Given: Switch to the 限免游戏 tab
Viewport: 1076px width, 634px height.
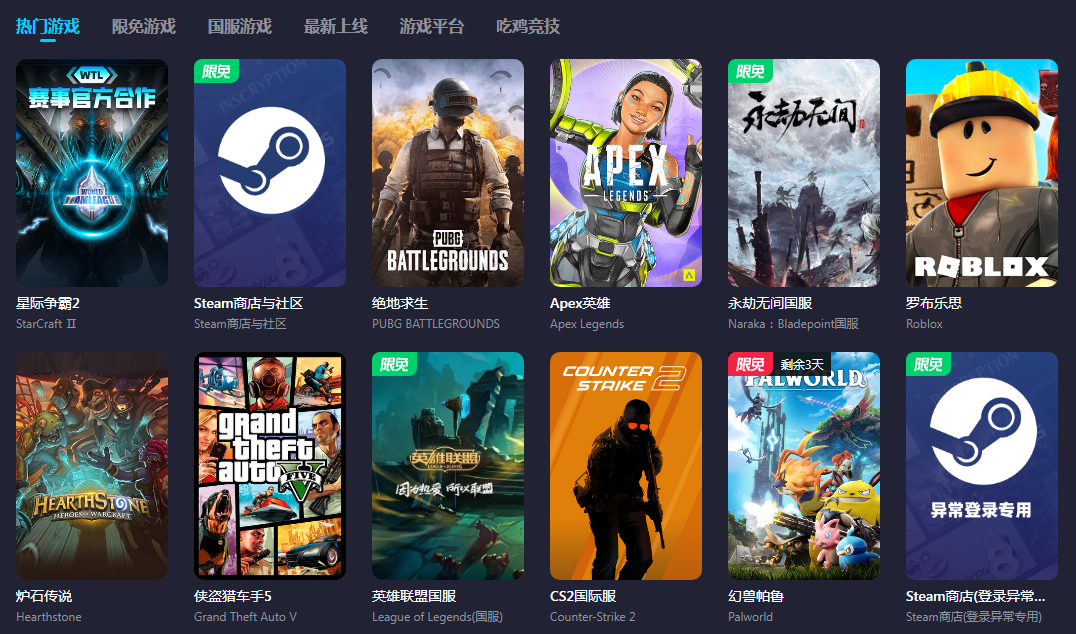Looking at the screenshot, I should coord(144,26).
